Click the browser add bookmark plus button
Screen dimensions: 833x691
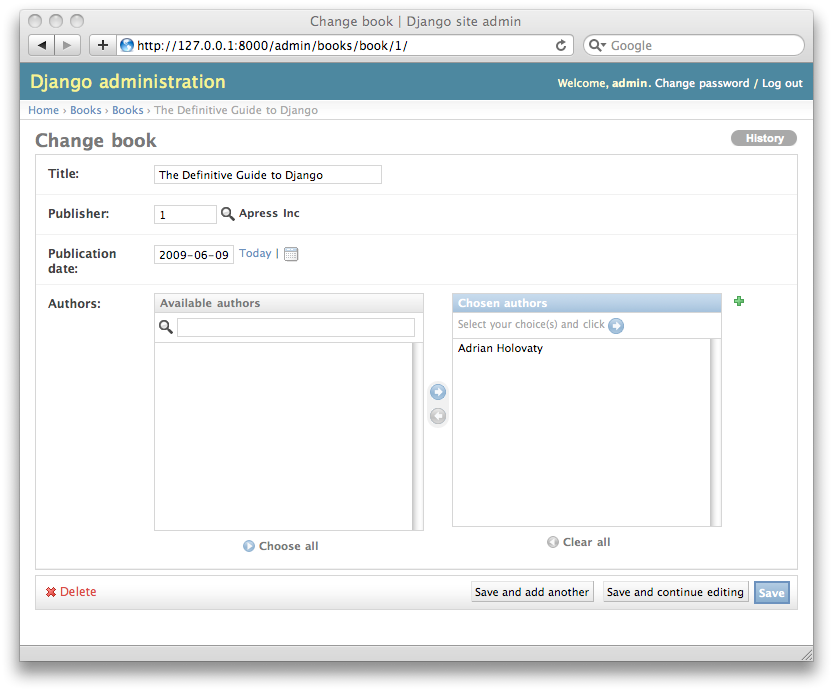point(102,45)
